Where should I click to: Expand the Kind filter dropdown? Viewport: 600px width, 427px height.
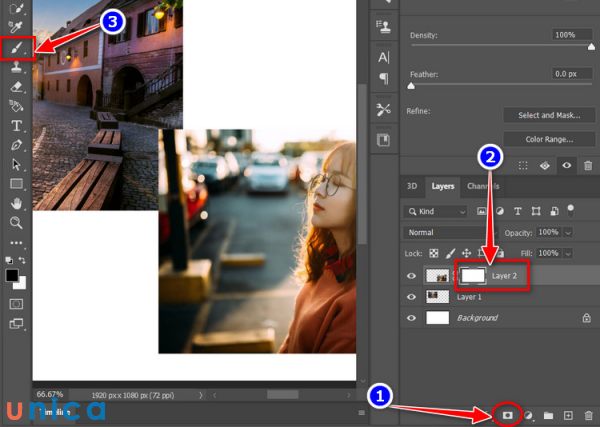pyautogui.click(x=436, y=211)
